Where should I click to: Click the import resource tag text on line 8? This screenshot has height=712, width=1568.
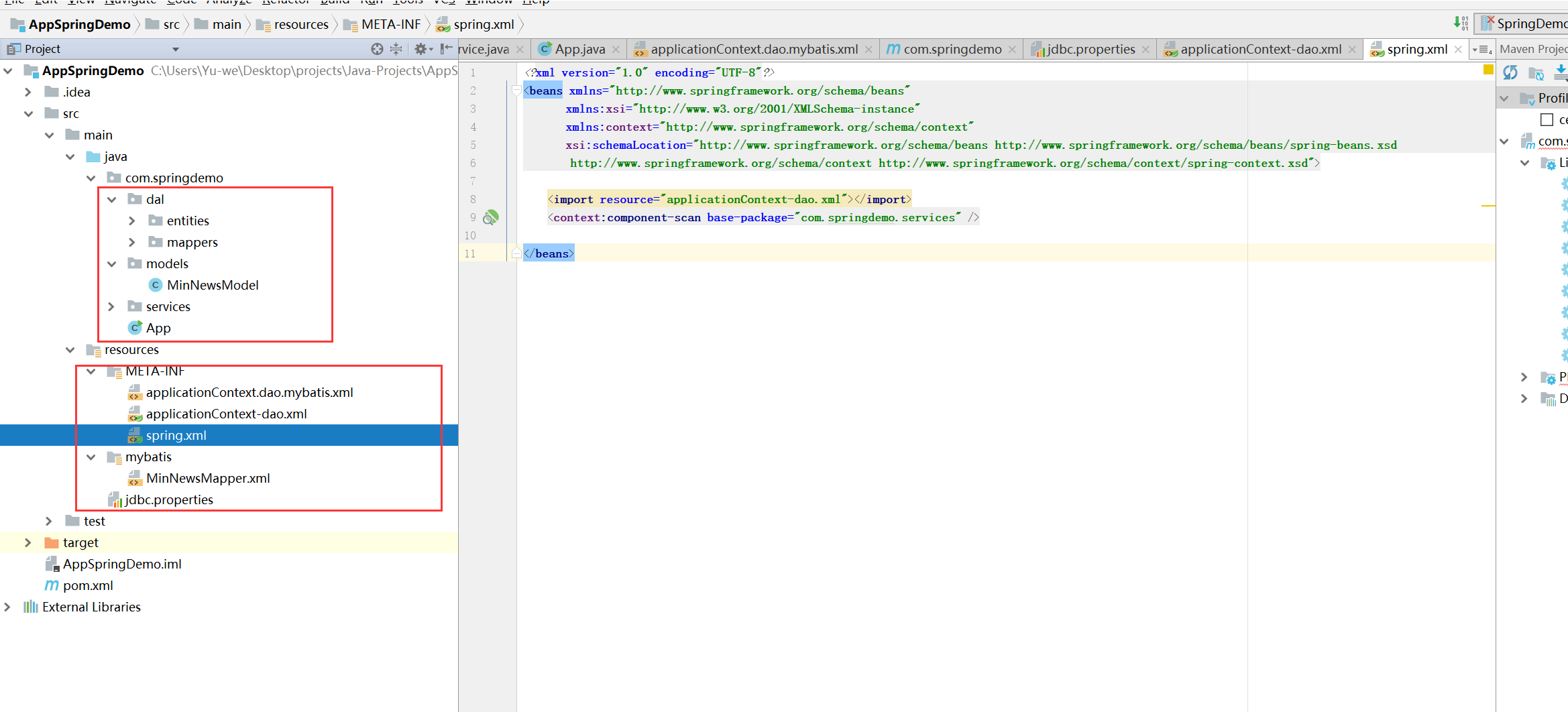[729, 199]
